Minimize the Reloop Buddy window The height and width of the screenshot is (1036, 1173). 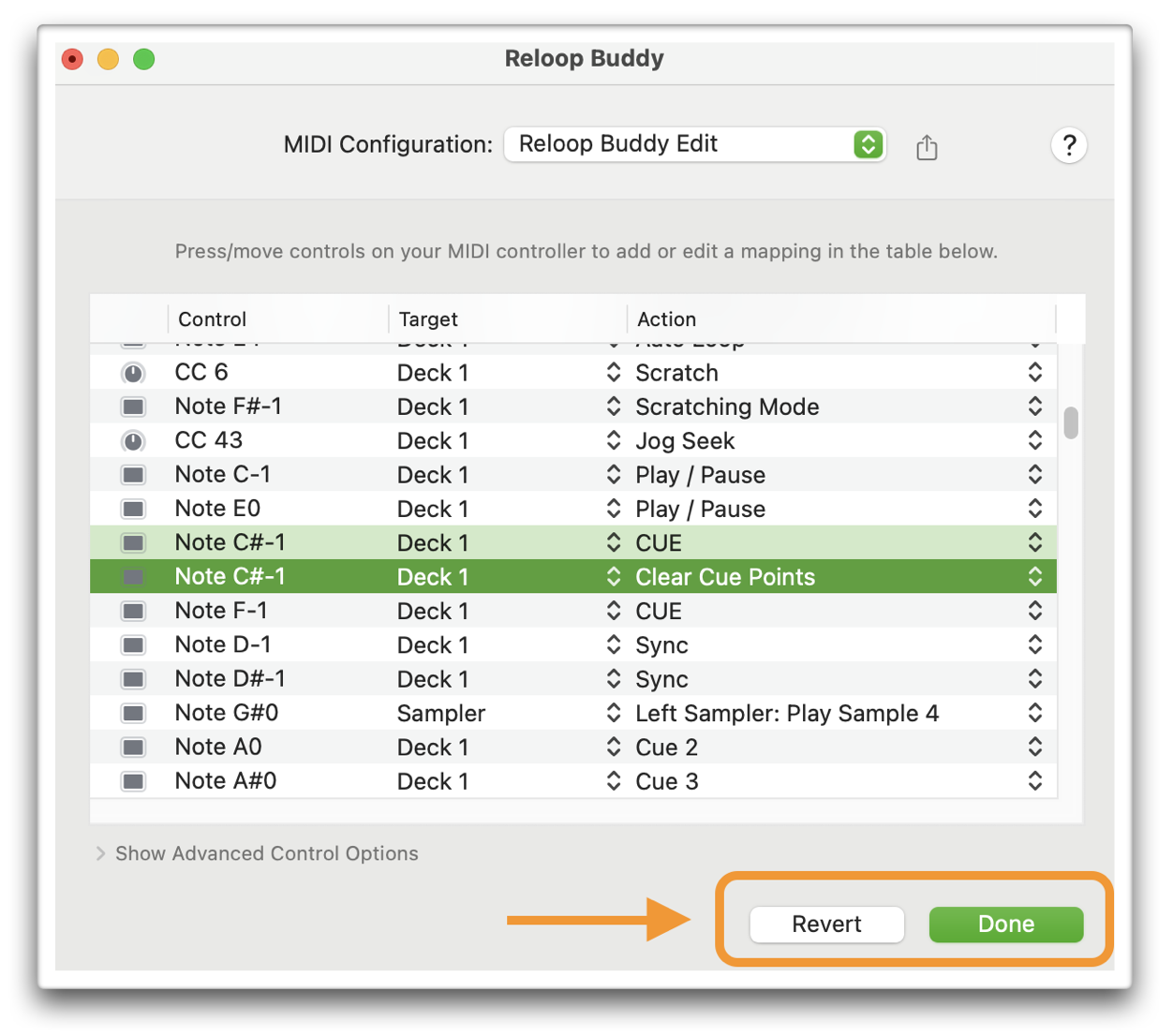[109, 59]
